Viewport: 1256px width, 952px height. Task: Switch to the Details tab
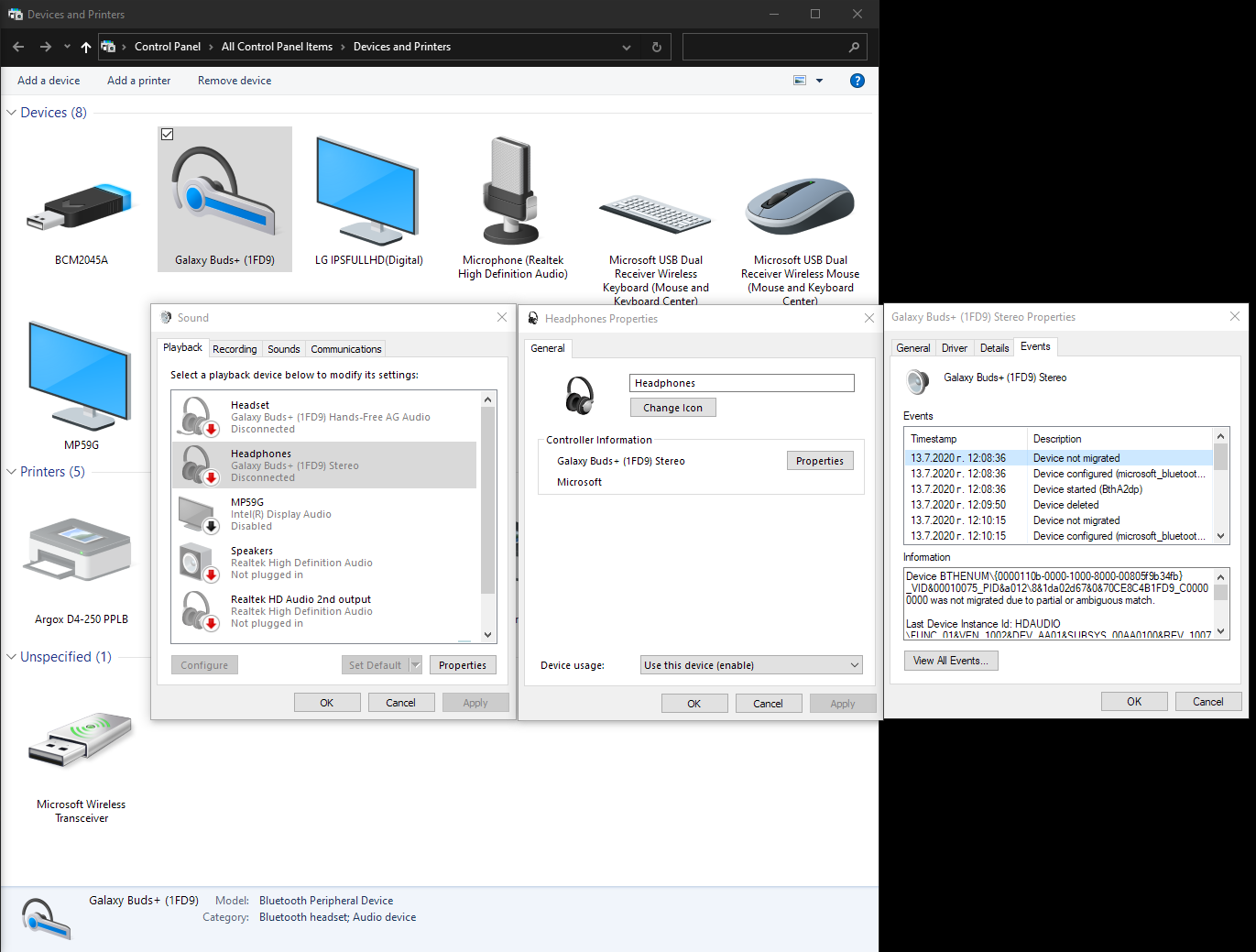(x=994, y=348)
